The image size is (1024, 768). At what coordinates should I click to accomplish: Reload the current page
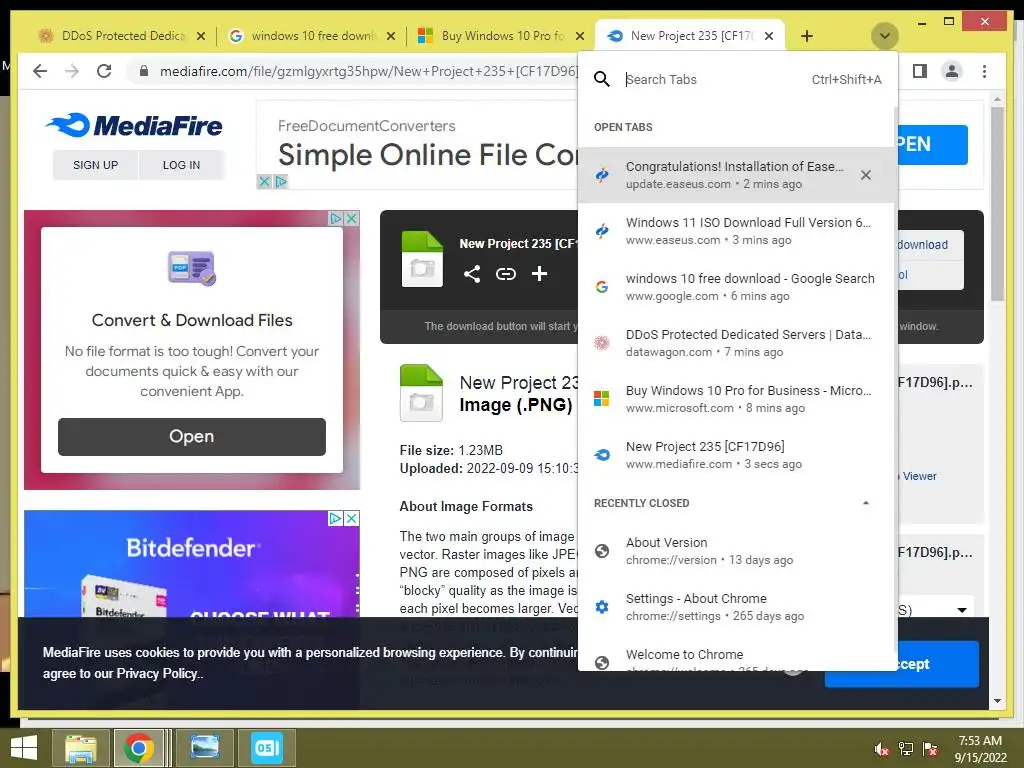(104, 71)
